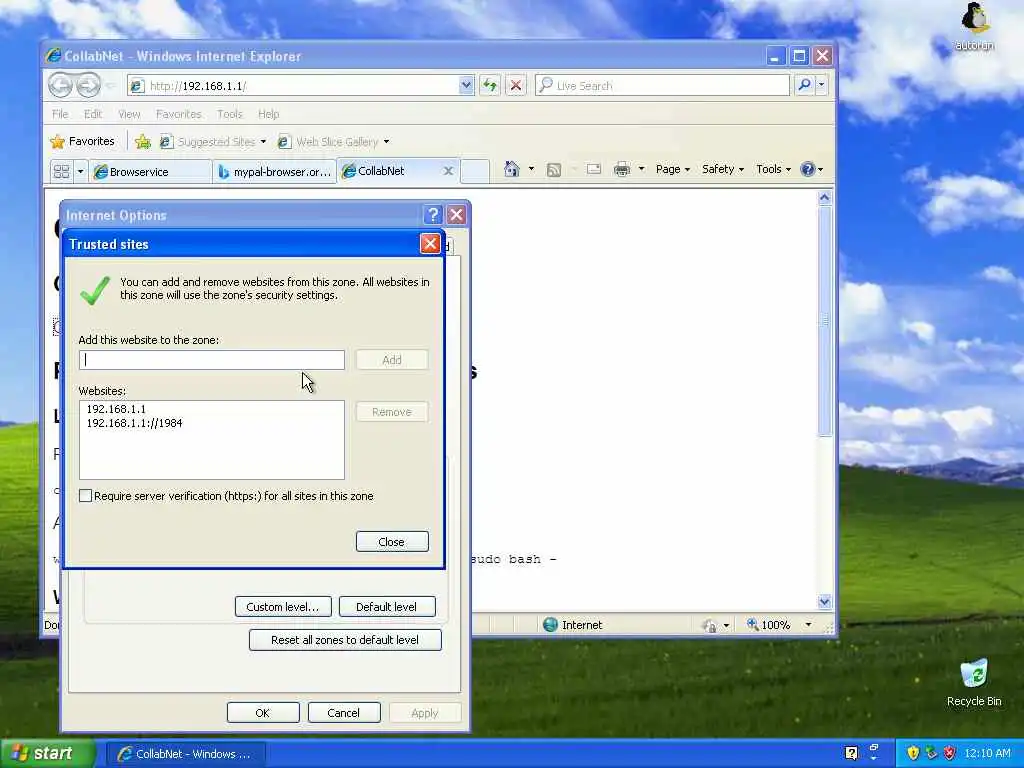Enable Require server verification checkbox
1024x768 pixels.
coord(86,496)
